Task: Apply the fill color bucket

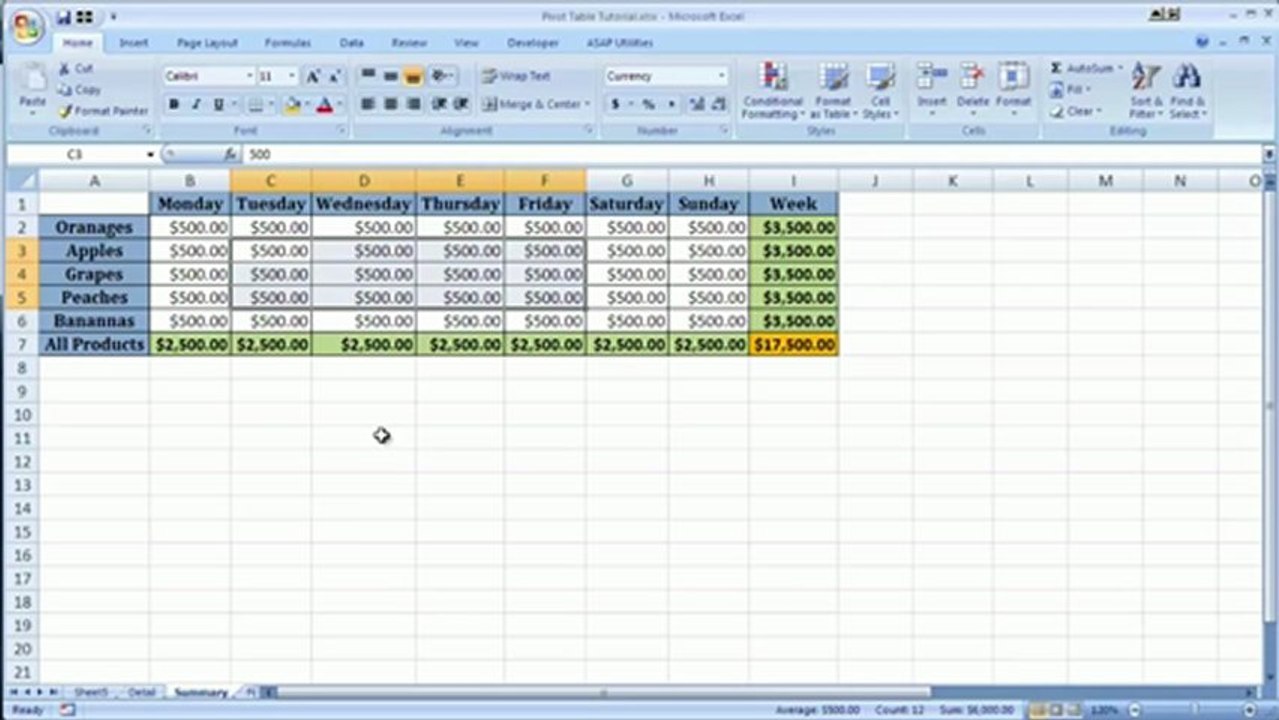Action: point(292,105)
